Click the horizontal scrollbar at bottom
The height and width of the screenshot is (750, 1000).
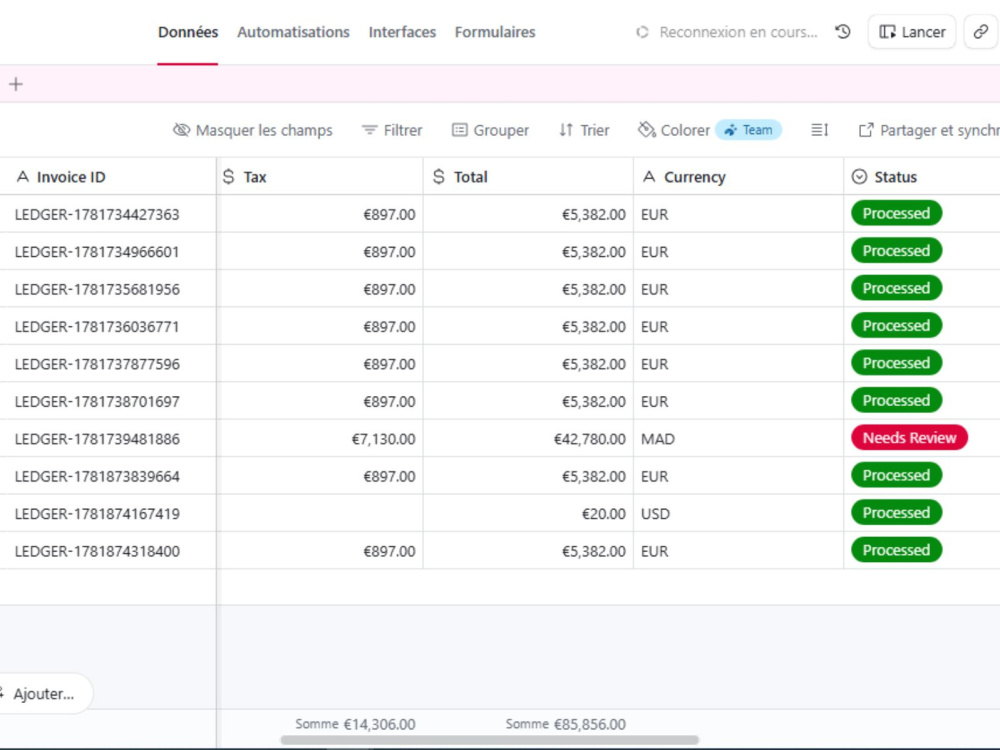pos(489,740)
